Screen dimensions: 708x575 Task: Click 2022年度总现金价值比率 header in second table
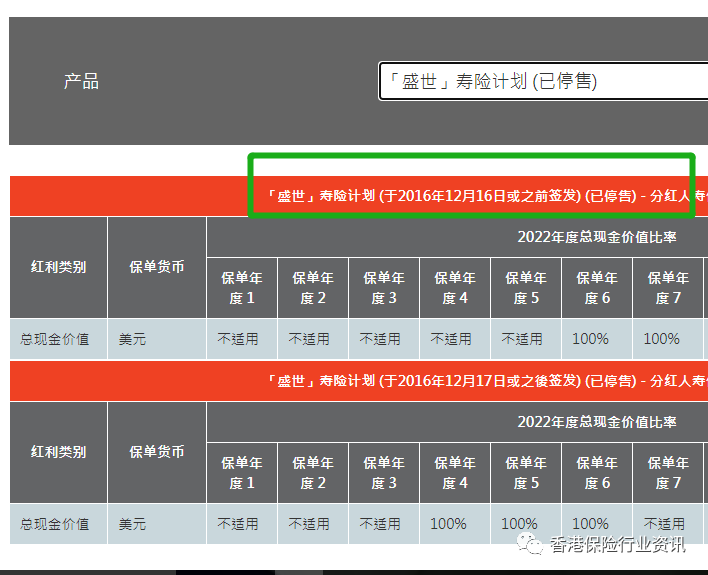click(597, 422)
